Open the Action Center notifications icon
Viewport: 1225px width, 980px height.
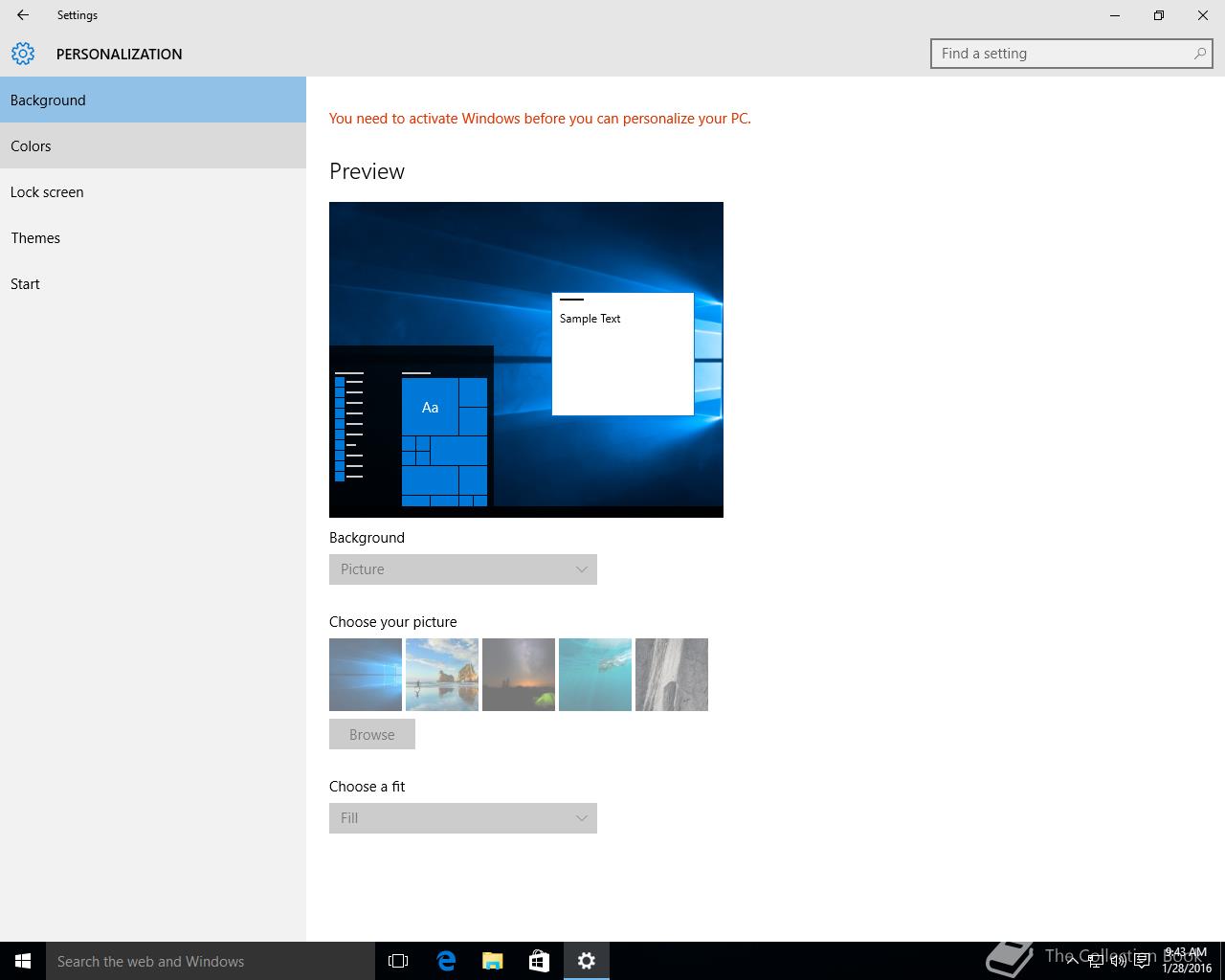coord(1142,961)
